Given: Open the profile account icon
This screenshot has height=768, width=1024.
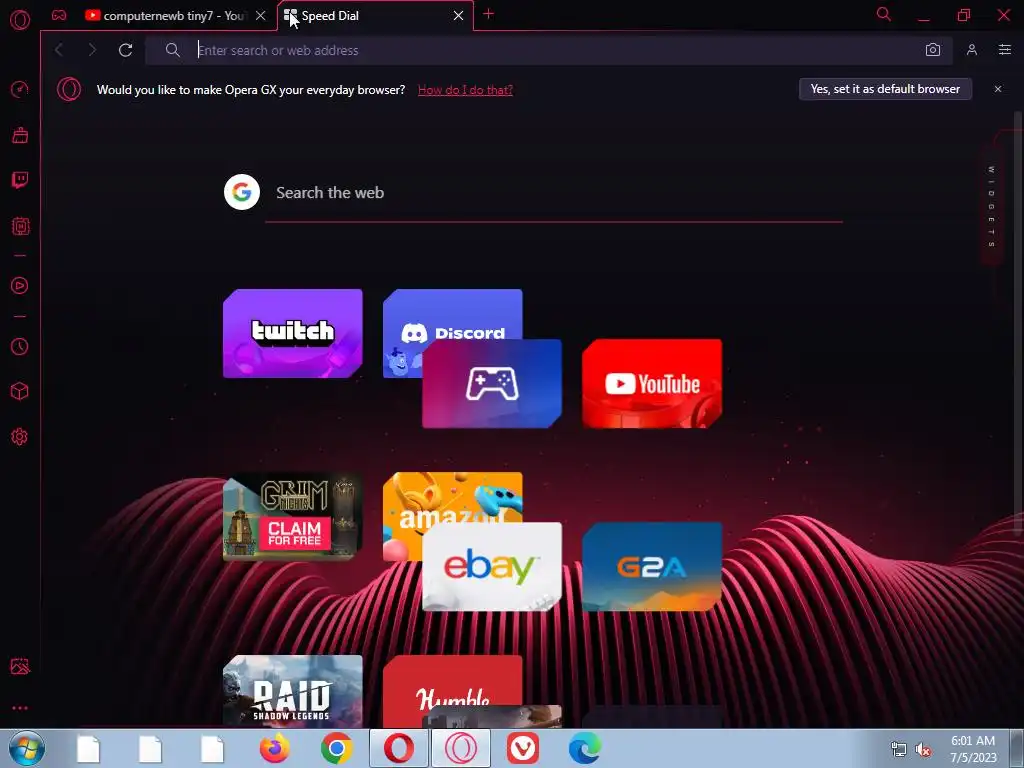Looking at the screenshot, I should coord(972,50).
